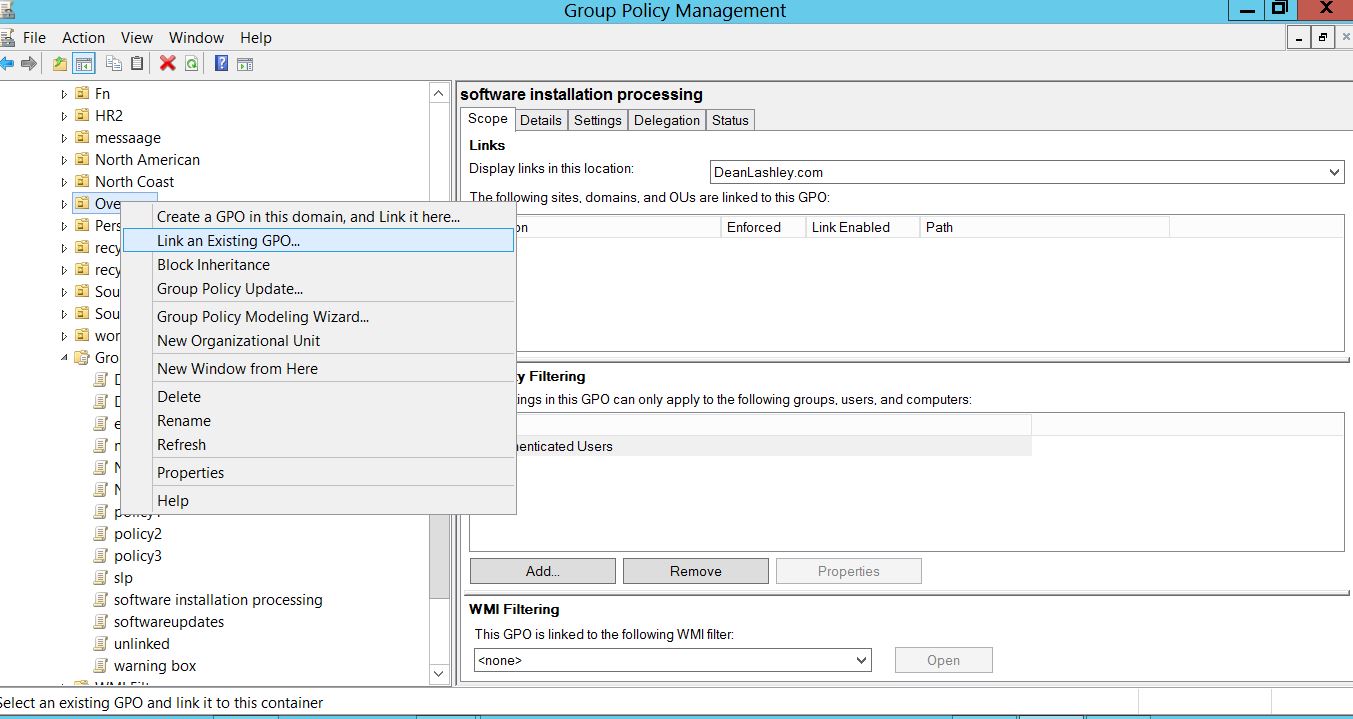This screenshot has width=1353, height=719.
Task: Toggle the Show/Hide Console Tree icon
Action: pos(84,64)
